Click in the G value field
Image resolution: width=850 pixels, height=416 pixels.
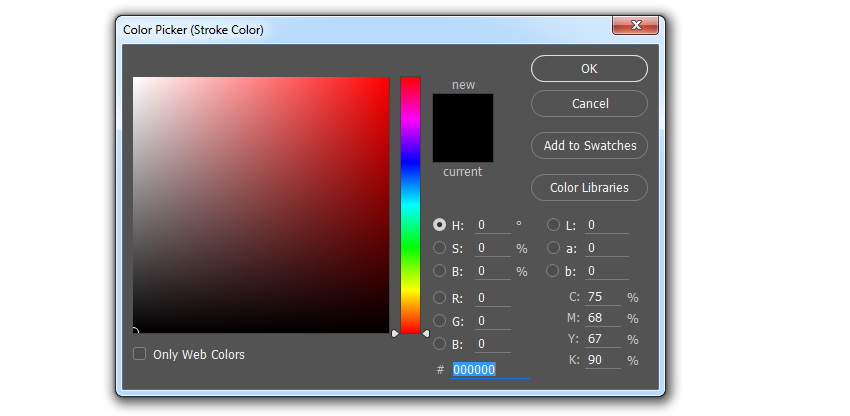coord(493,321)
